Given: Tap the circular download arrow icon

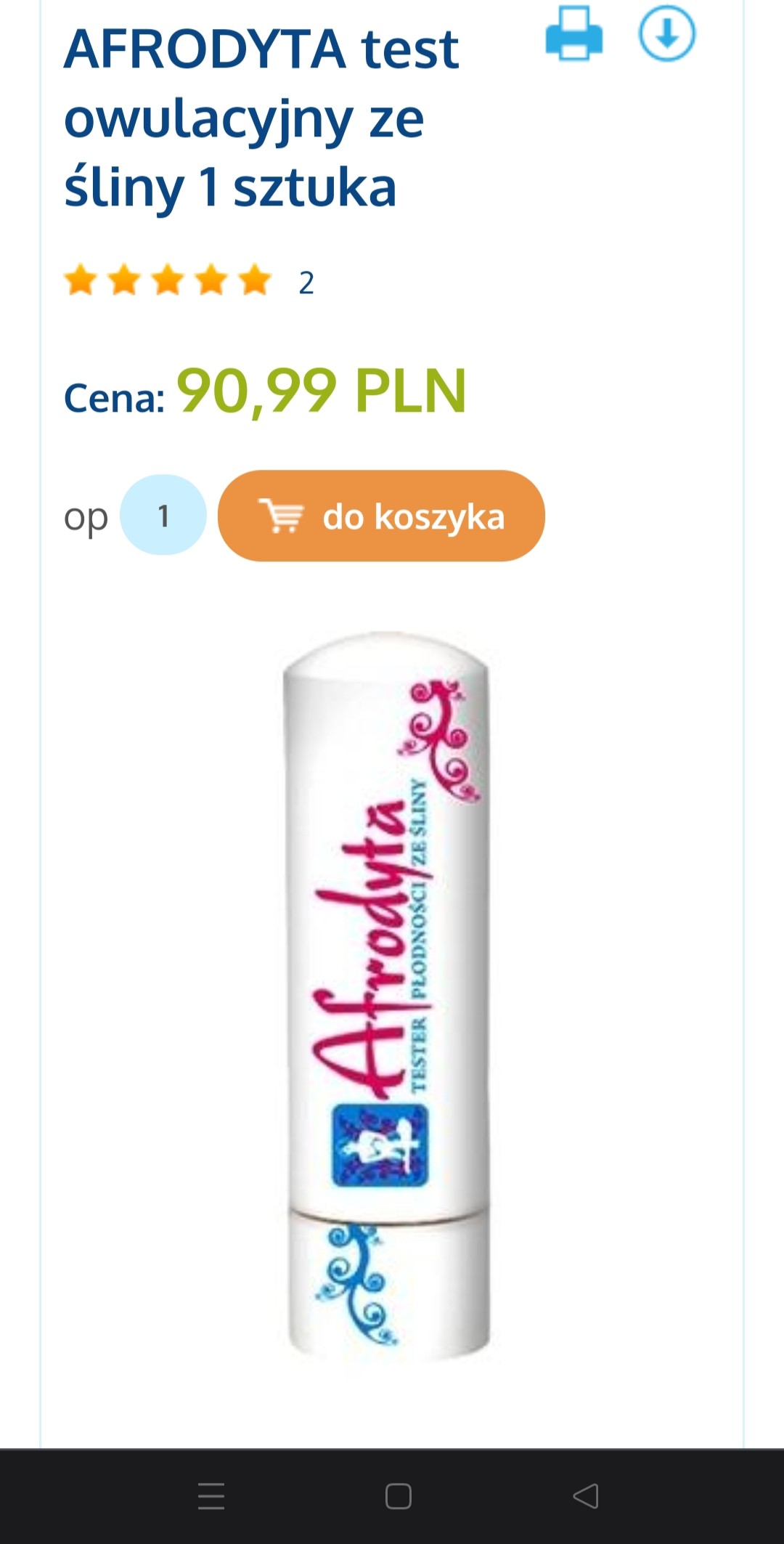Looking at the screenshot, I should coord(666,33).
